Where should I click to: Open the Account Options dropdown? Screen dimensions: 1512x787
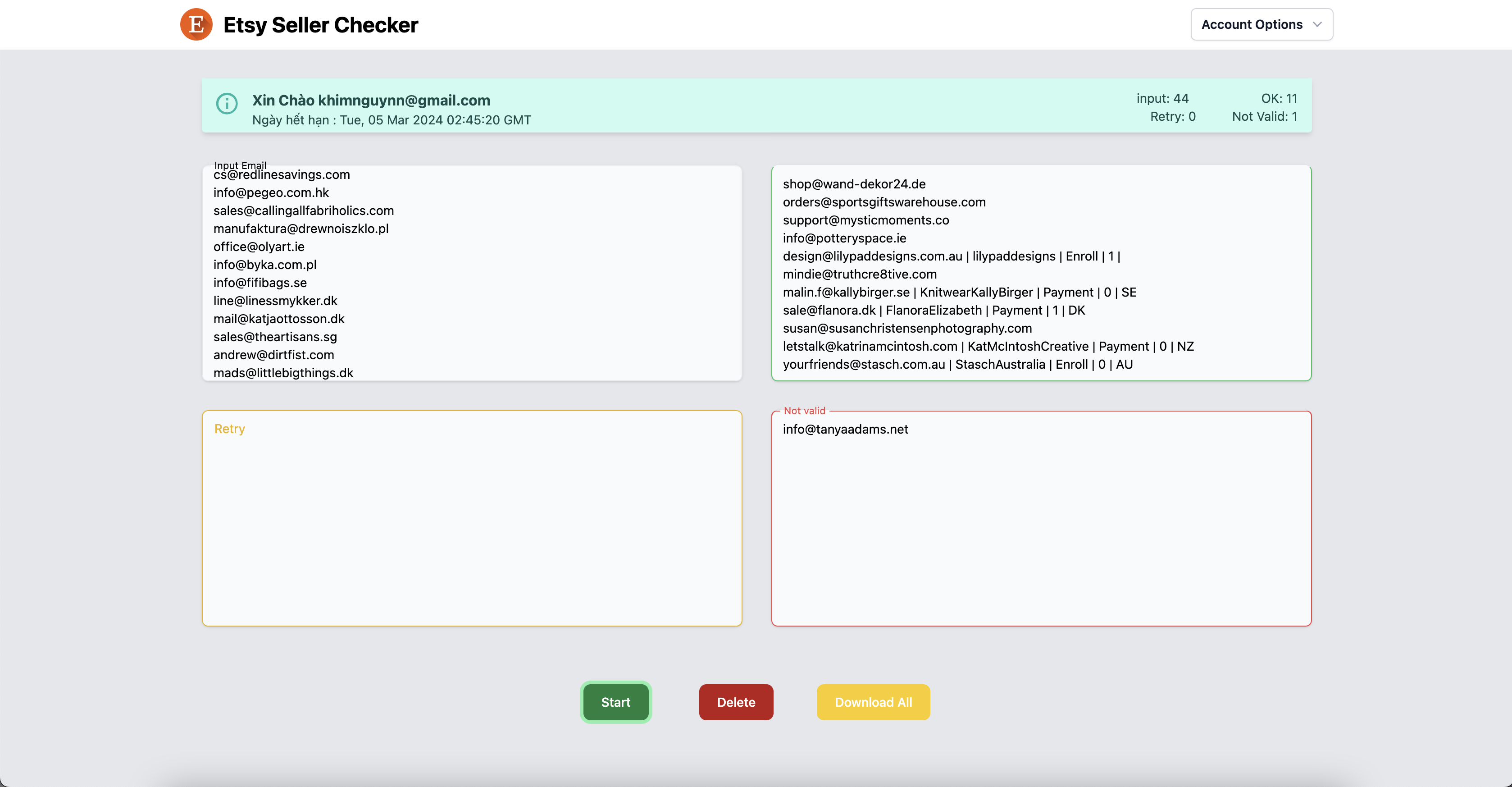click(1262, 25)
